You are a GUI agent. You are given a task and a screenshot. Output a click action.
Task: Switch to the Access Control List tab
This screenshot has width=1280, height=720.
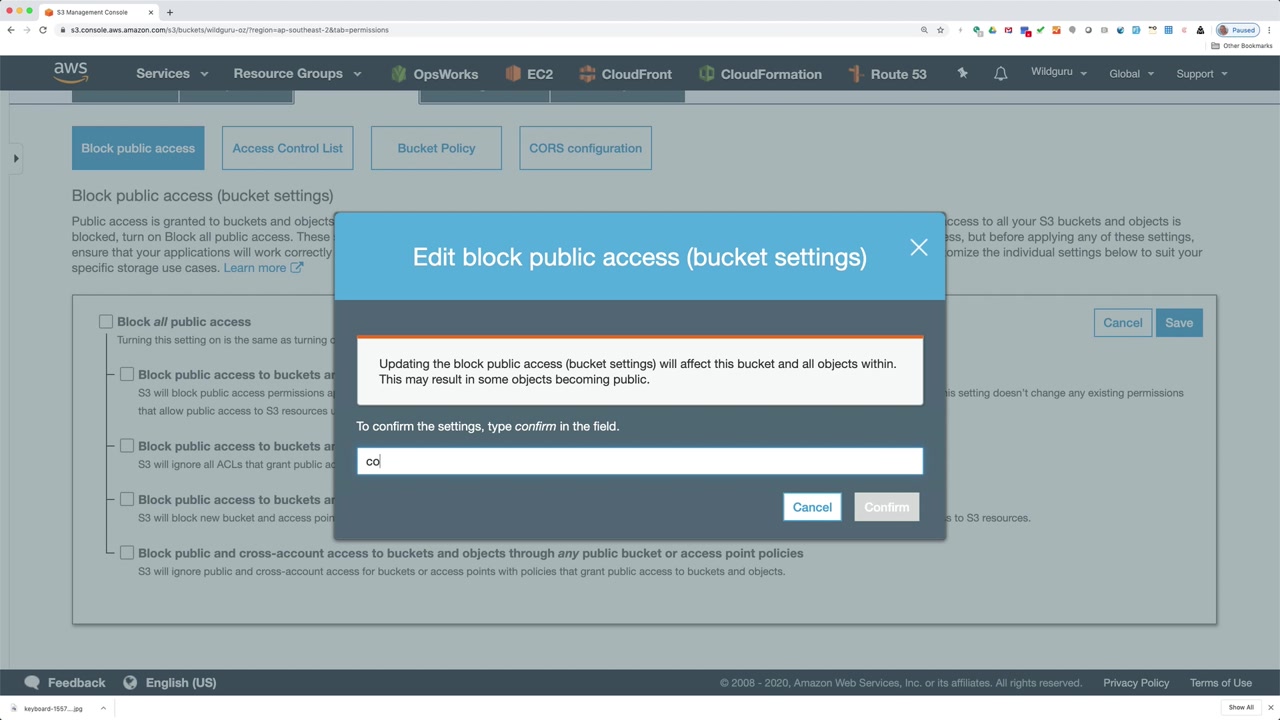tap(287, 148)
